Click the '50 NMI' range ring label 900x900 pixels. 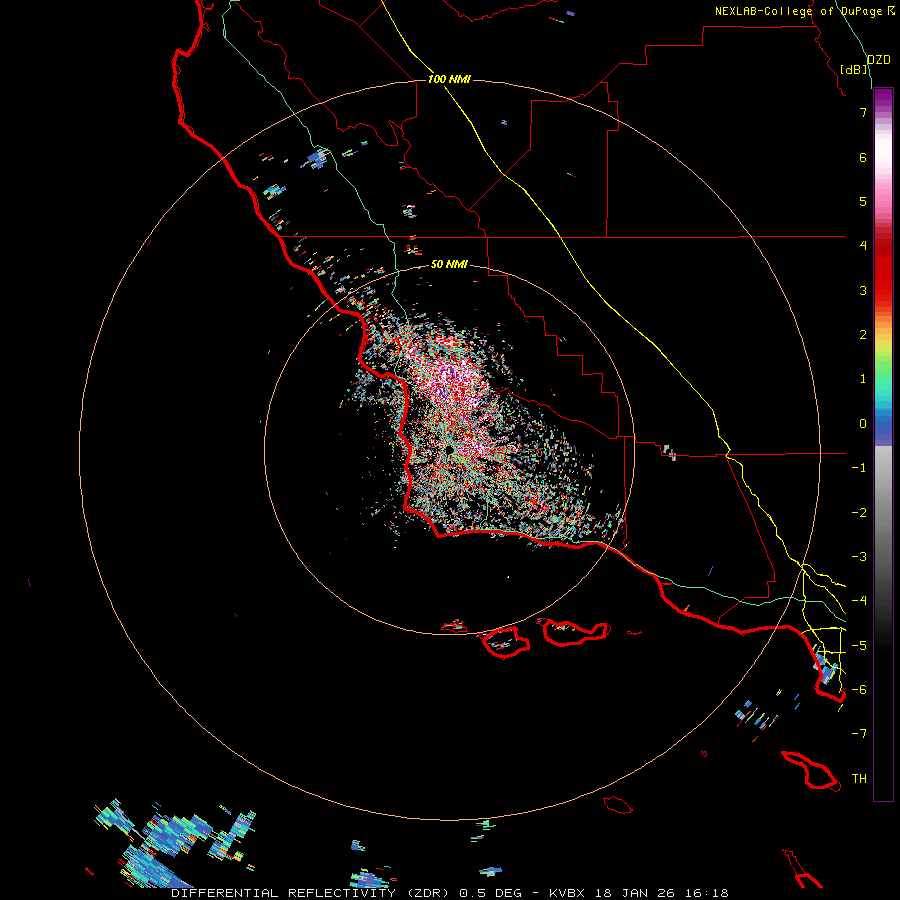click(x=449, y=264)
